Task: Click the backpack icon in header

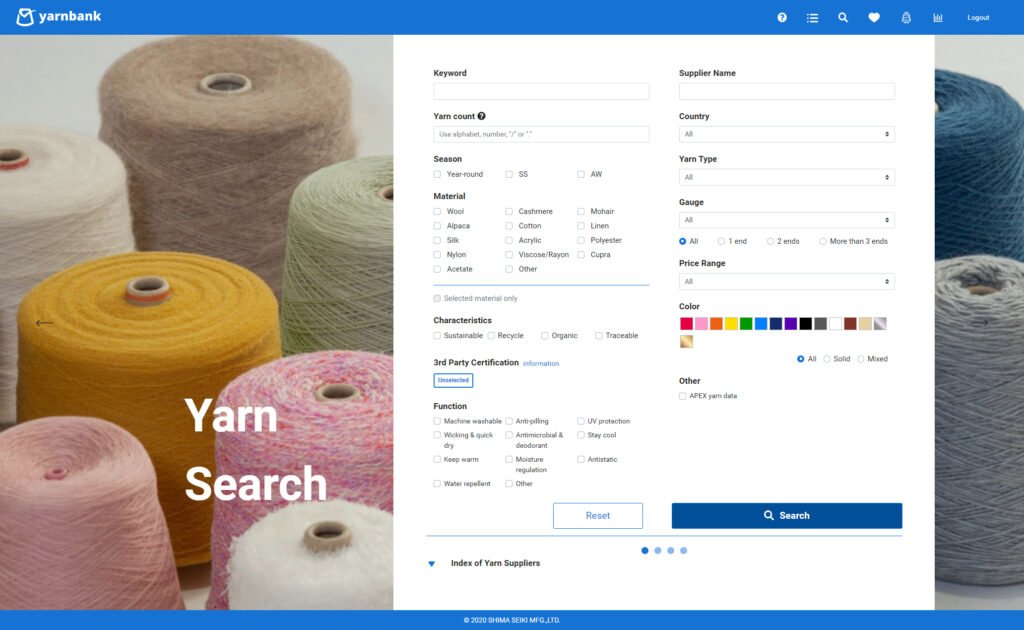Action: click(906, 17)
